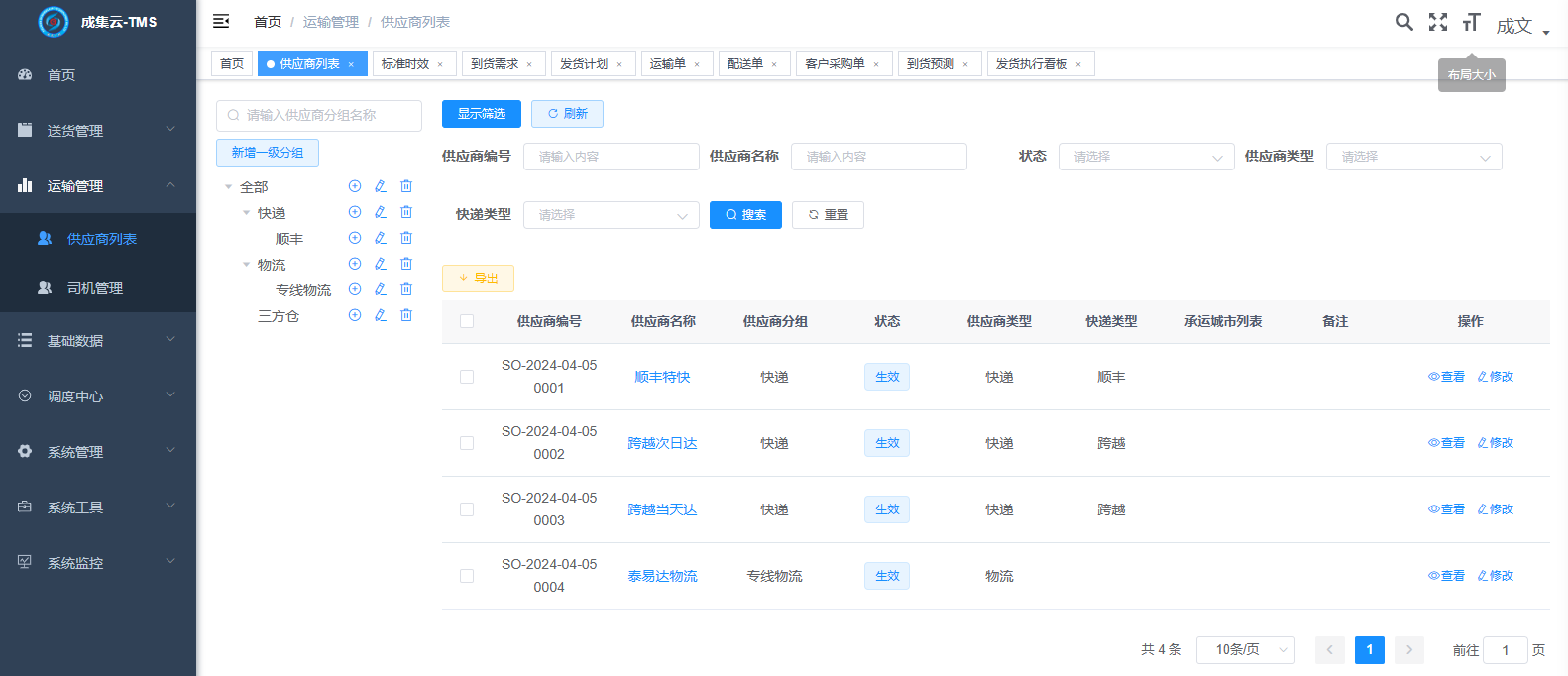Click the 供应商编号 input field
This screenshot has width=1568, height=676.
pyautogui.click(x=611, y=157)
